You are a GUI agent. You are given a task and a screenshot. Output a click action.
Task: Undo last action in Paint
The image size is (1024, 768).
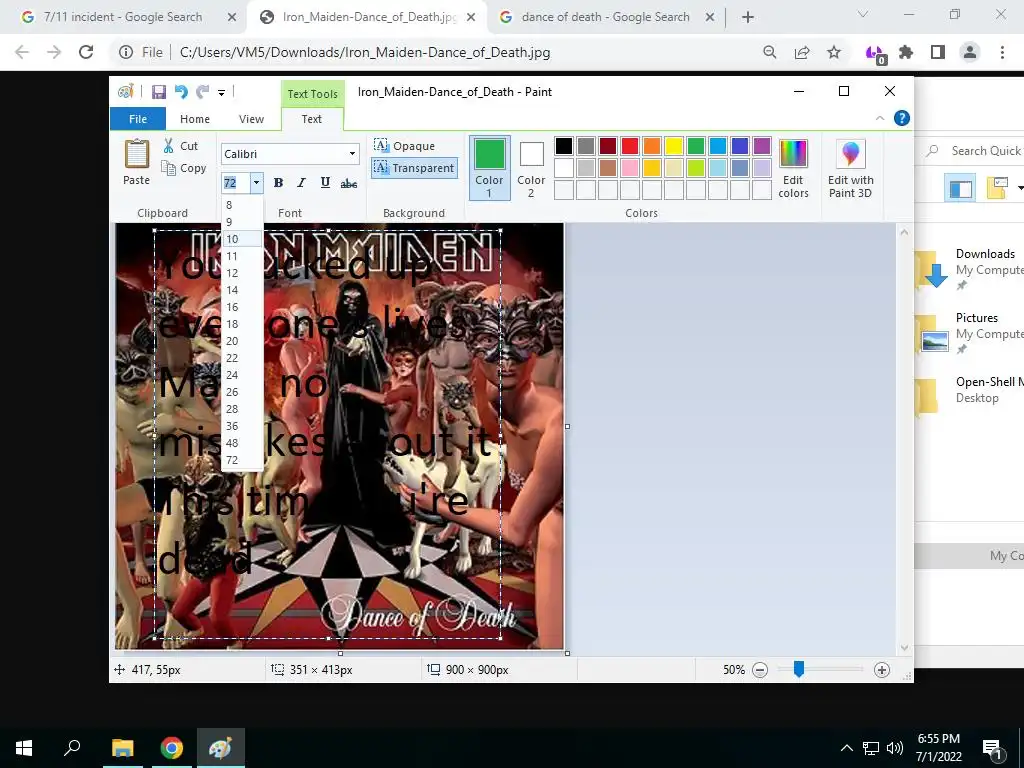point(181,92)
